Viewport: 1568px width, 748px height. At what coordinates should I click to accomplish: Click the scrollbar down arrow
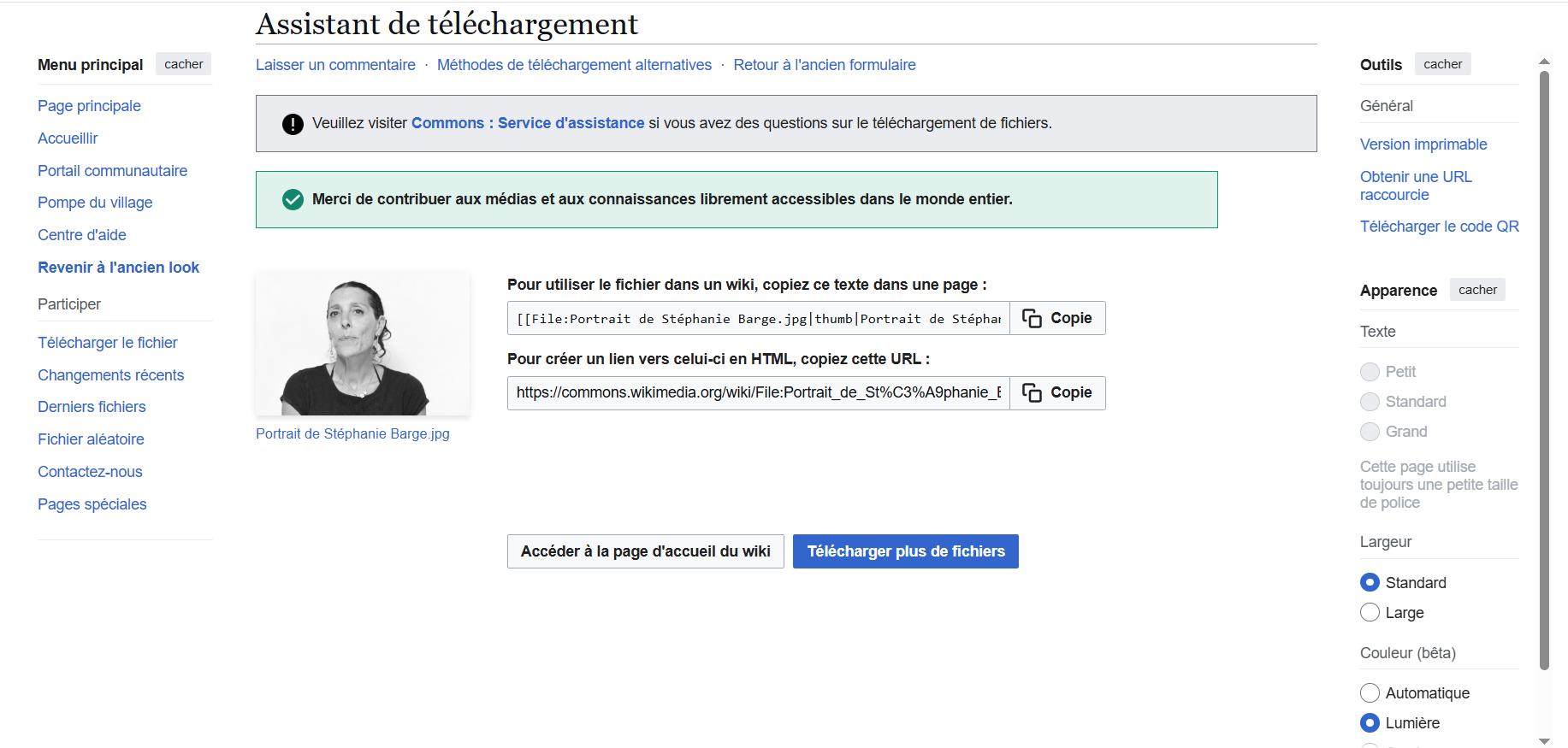point(1545,739)
